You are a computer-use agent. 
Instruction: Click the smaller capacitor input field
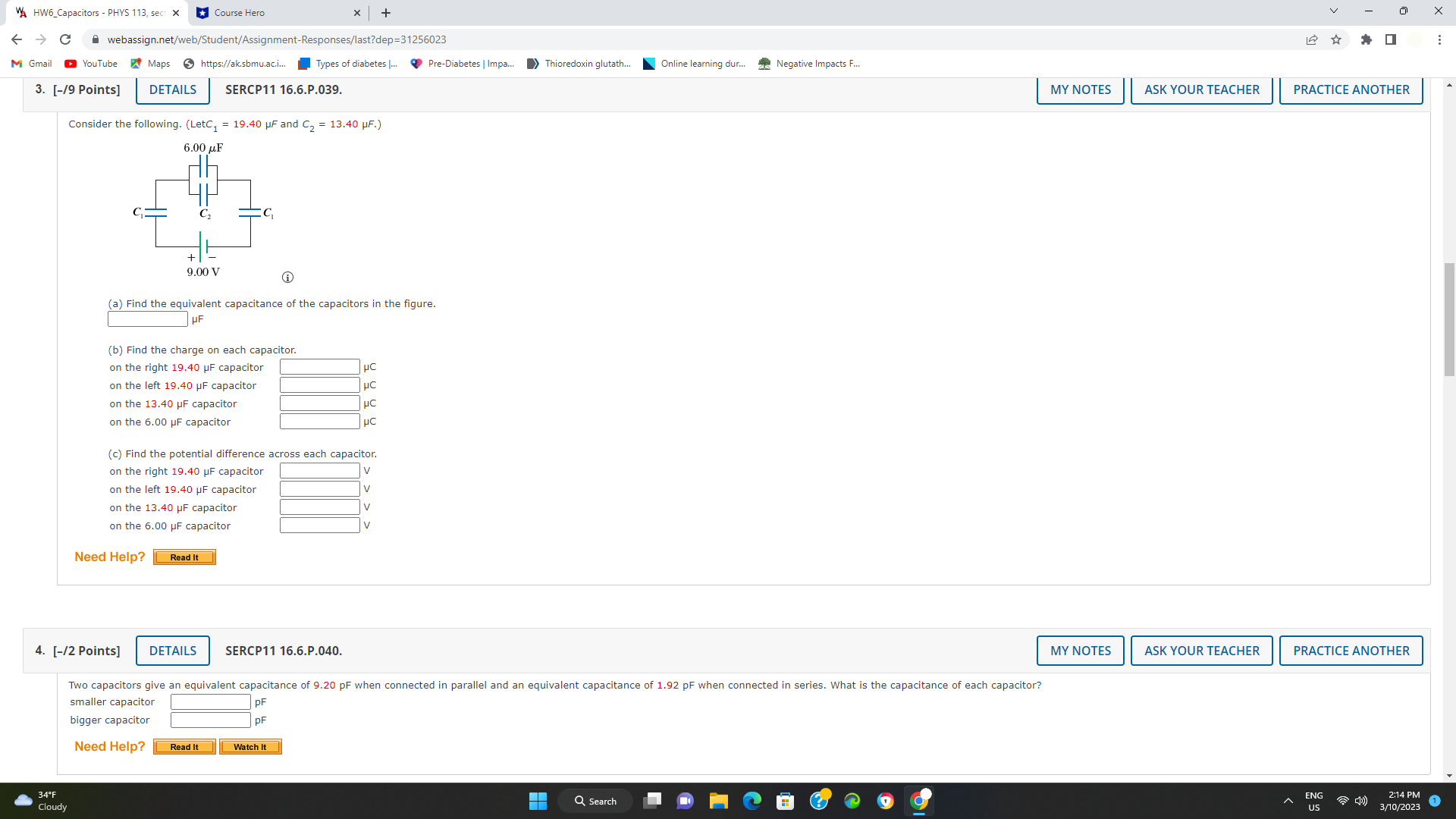pyautogui.click(x=209, y=701)
